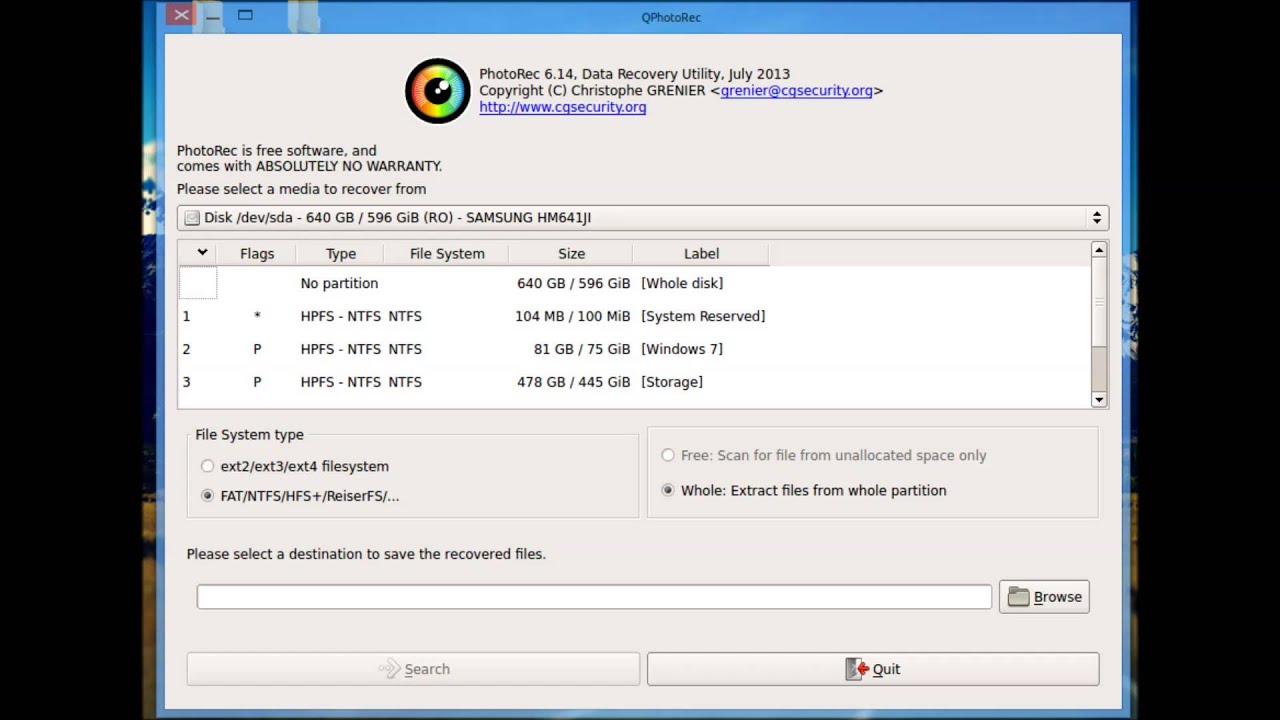Image resolution: width=1280 pixels, height=720 pixels.
Task: Click the destination path input field
Action: (x=594, y=597)
